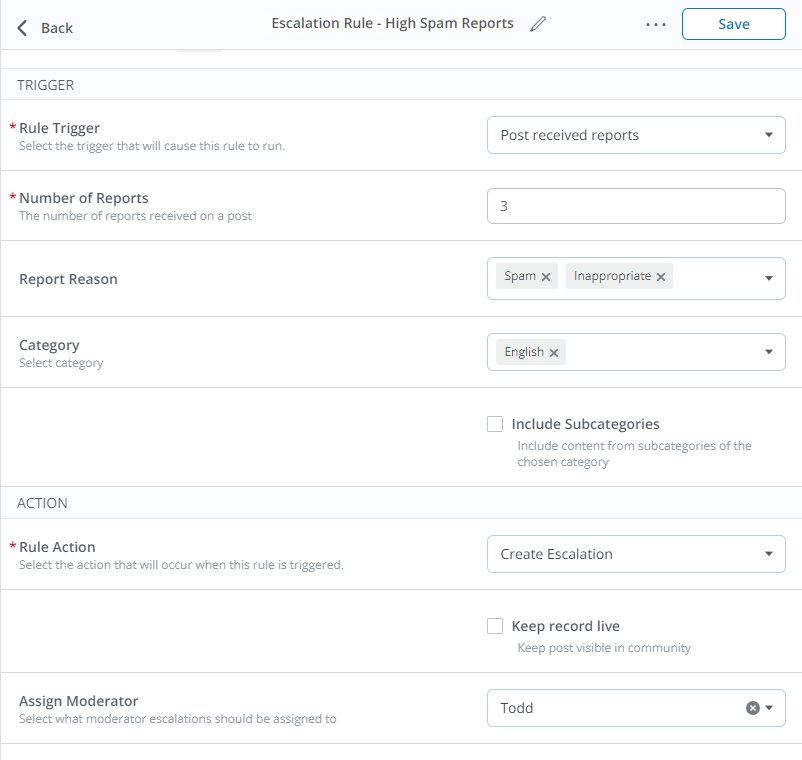The width and height of the screenshot is (802, 760).
Task: Enable Include Subcategories
Action: point(495,423)
